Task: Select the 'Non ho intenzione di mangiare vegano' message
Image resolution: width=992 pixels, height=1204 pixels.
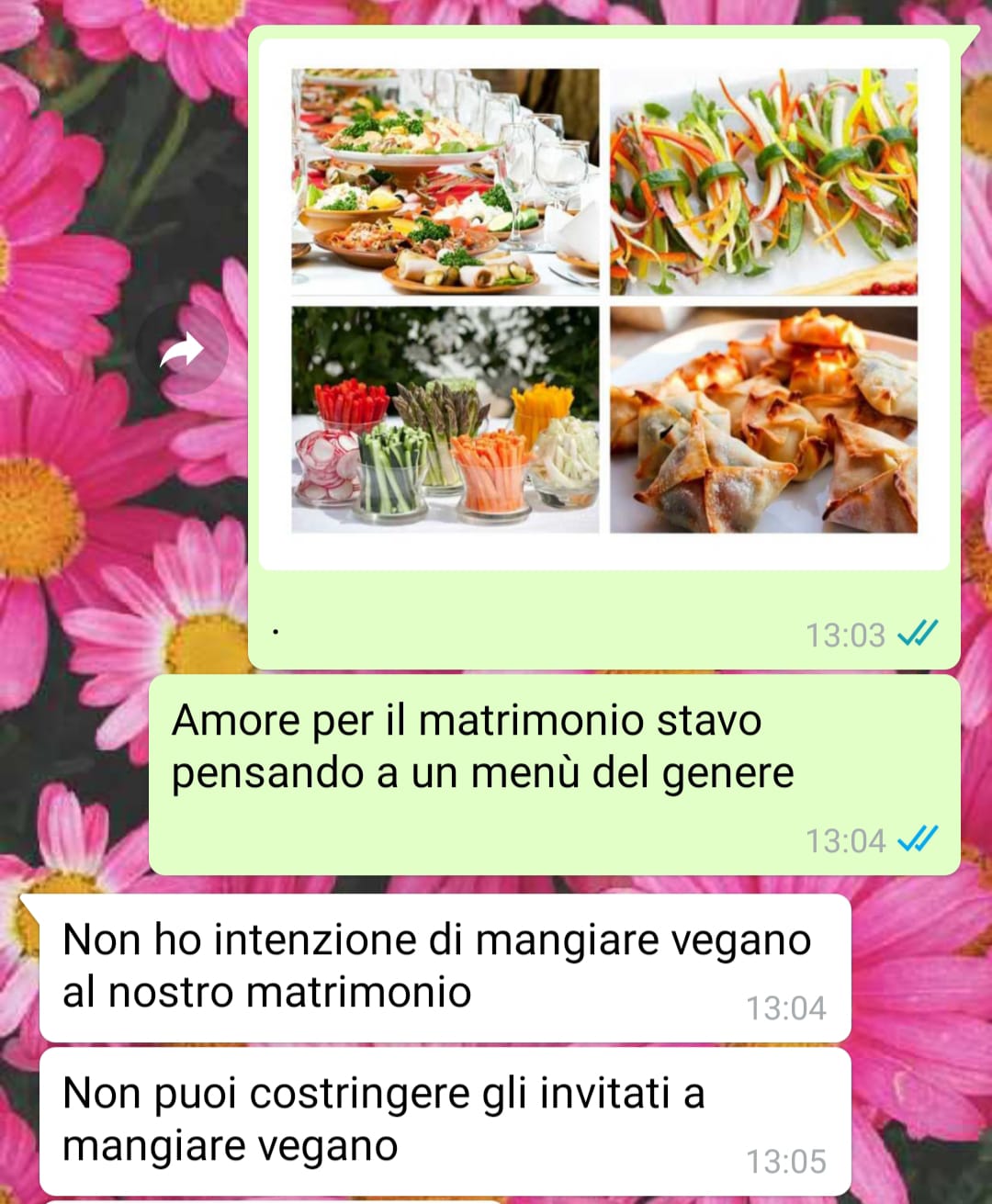Action: coord(445,968)
